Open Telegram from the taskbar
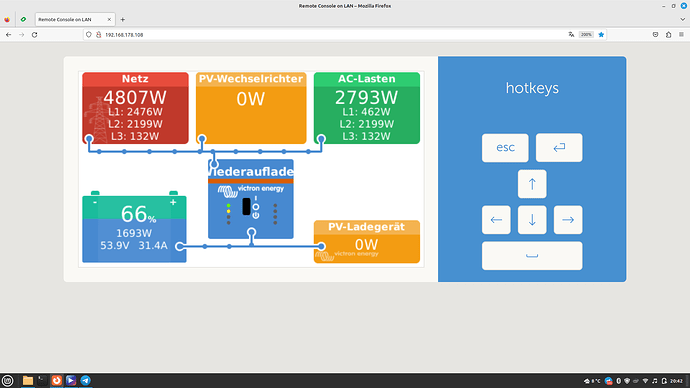The width and height of the screenshot is (690, 388). (x=85, y=381)
